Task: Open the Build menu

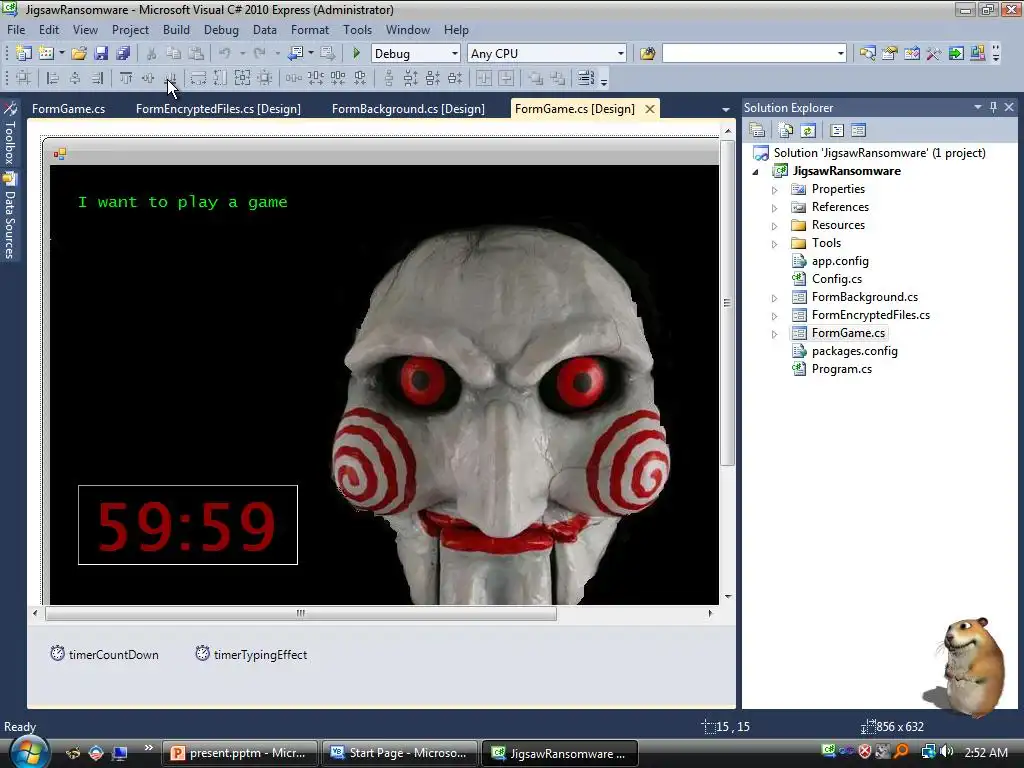Action: [x=176, y=30]
